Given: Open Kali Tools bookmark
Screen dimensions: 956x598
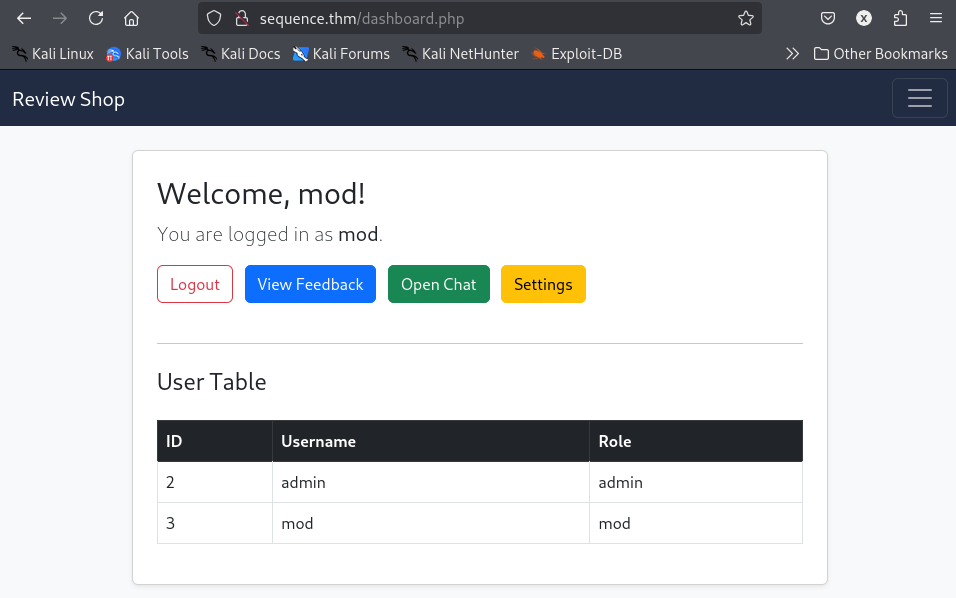Looking at the screenshot, I should click(147, 54).
